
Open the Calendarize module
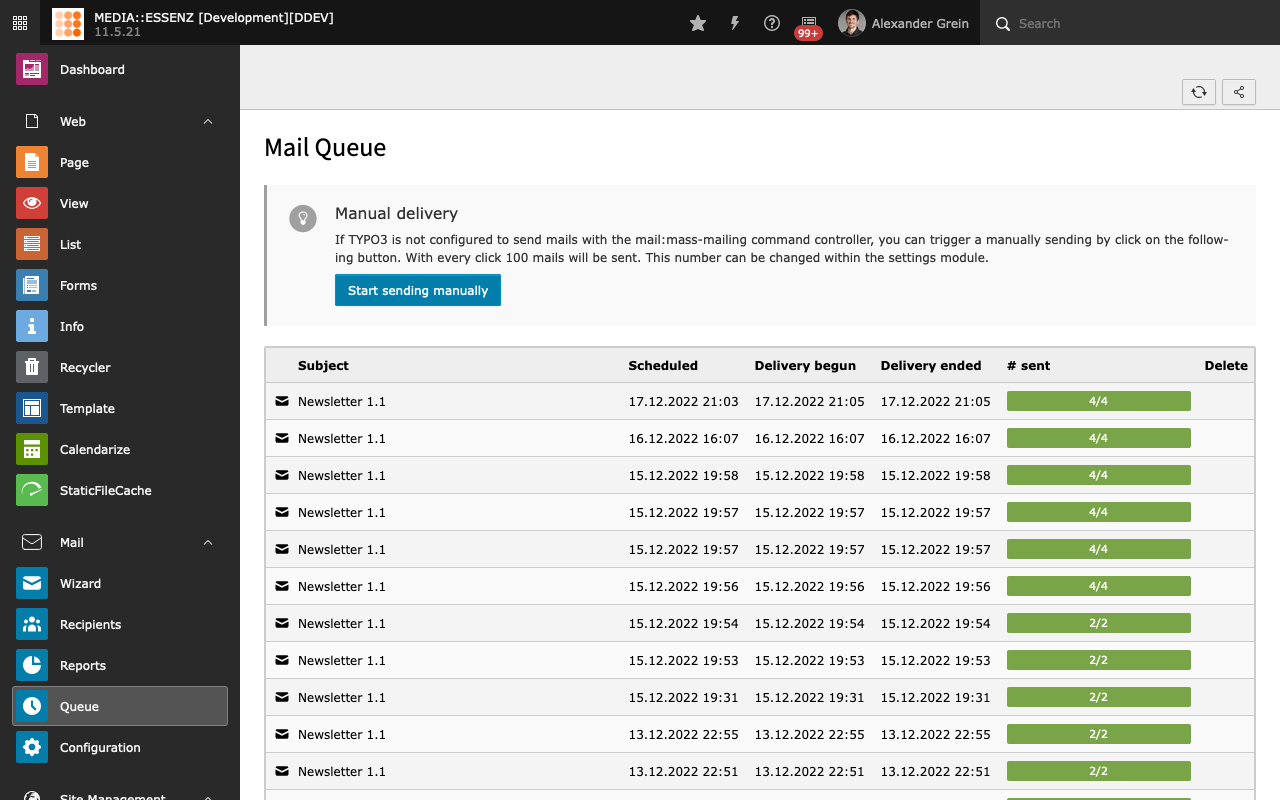120,449
